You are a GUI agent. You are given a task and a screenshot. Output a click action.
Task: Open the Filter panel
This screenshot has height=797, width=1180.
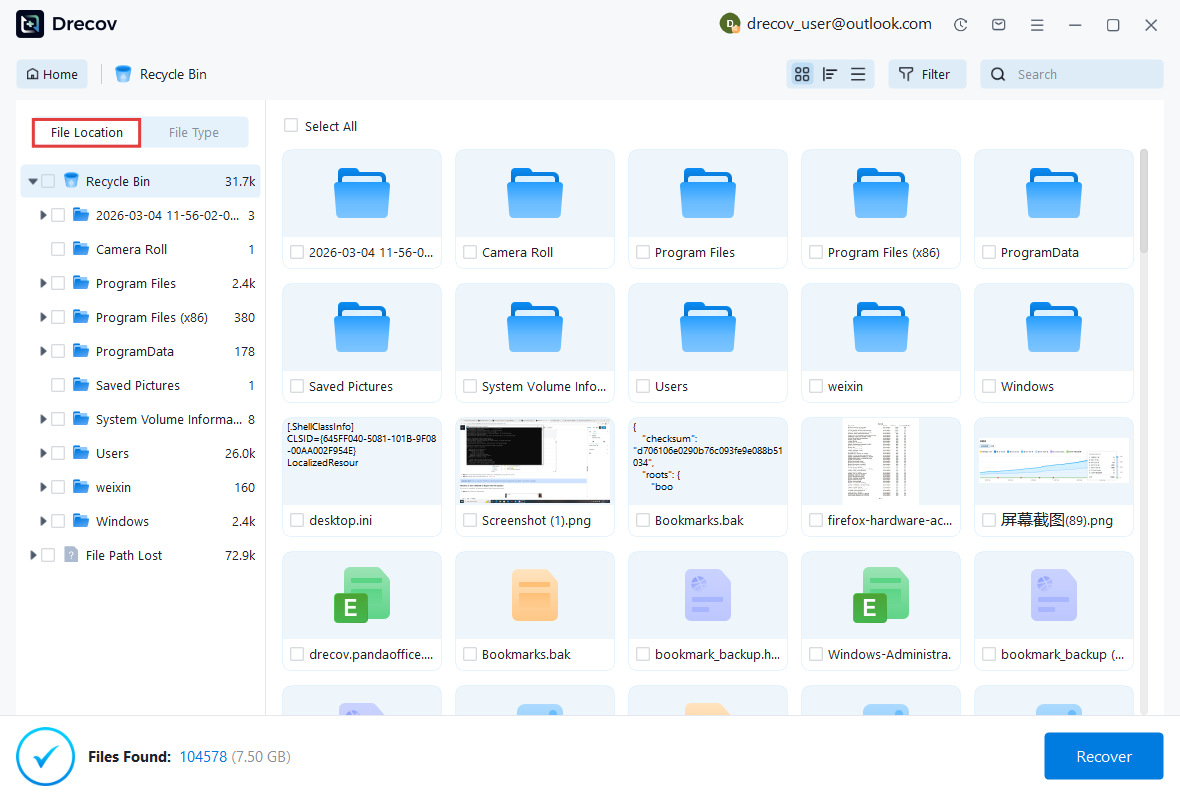pos(926,74)
